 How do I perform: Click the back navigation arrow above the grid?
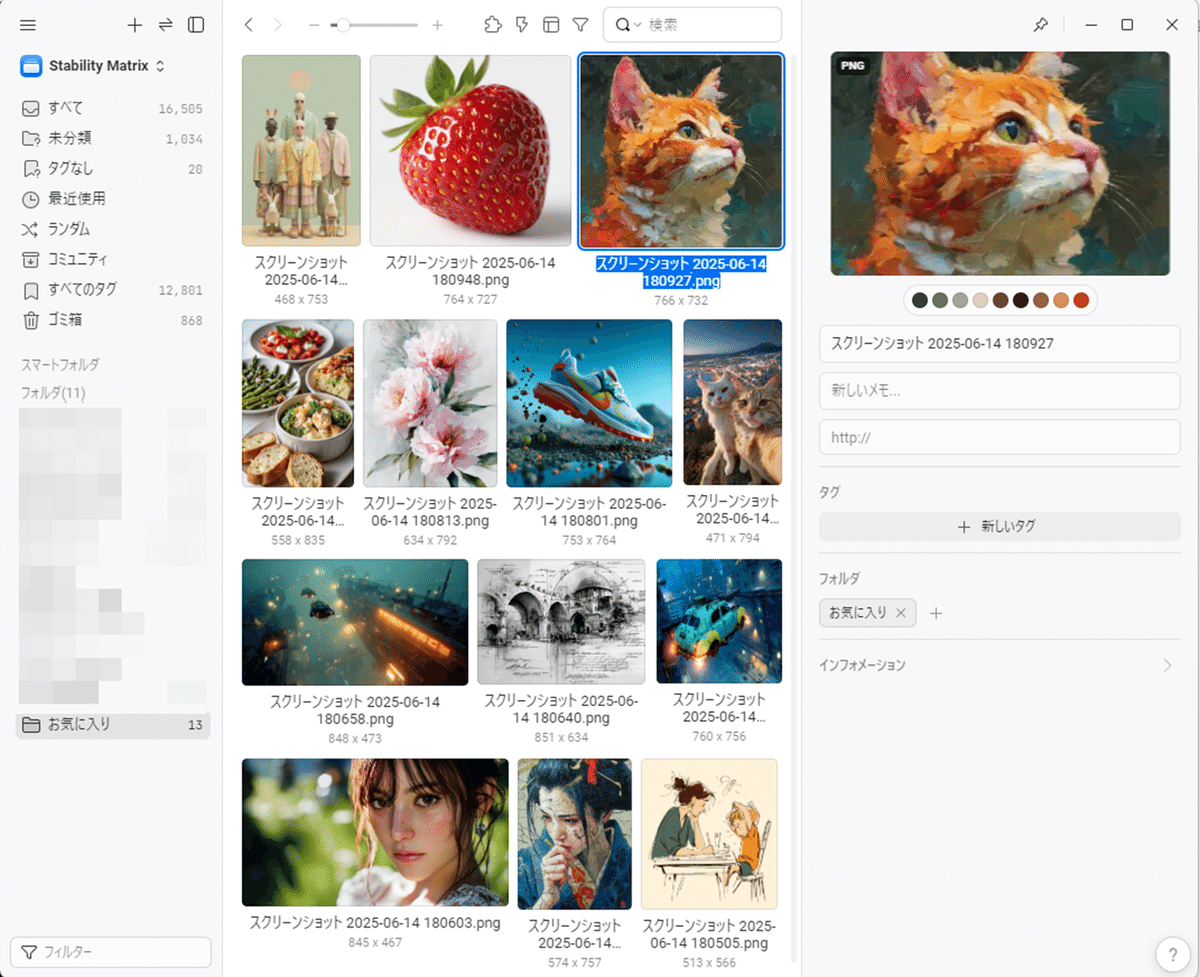click(x=248, y=24)
